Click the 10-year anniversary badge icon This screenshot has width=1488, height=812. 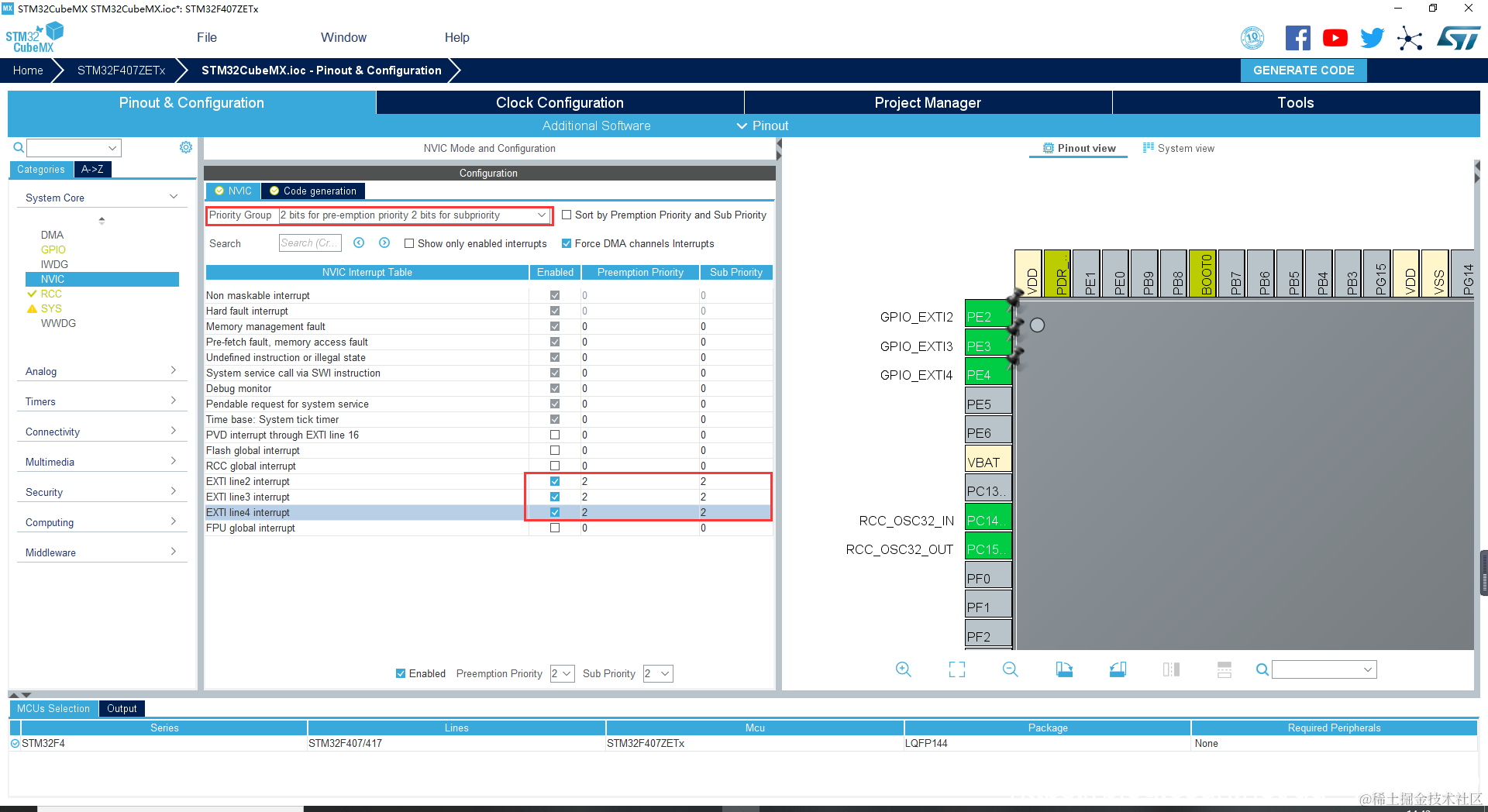point(1252,38)
